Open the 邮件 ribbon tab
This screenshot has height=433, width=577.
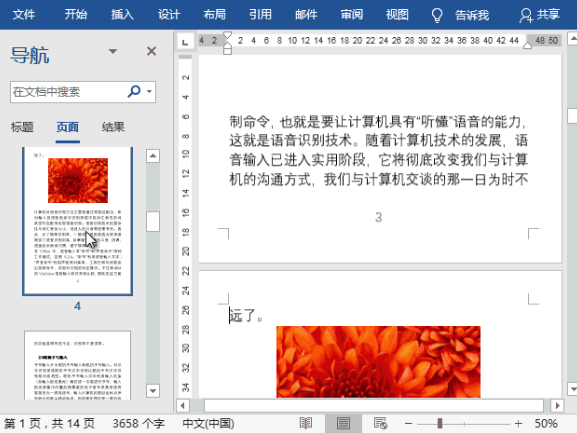click(x=306, y=15)
